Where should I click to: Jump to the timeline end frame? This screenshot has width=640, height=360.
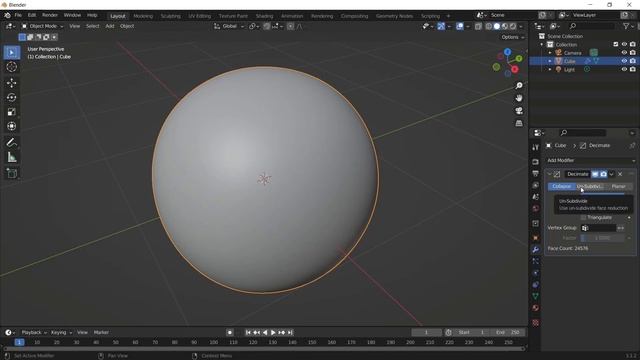[x=290, y=333]
